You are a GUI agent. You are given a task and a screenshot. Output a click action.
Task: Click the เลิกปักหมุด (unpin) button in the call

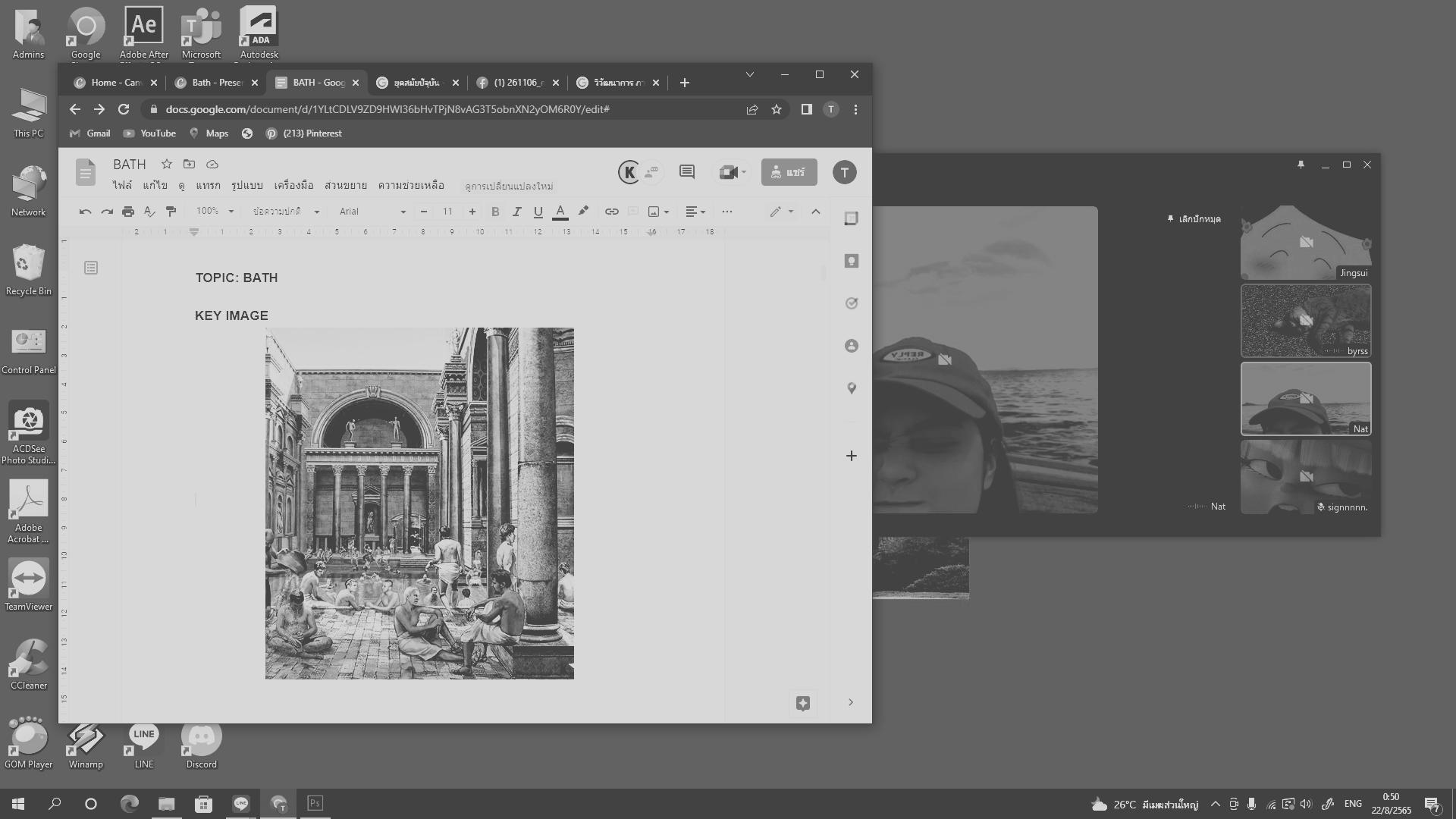1194,219
